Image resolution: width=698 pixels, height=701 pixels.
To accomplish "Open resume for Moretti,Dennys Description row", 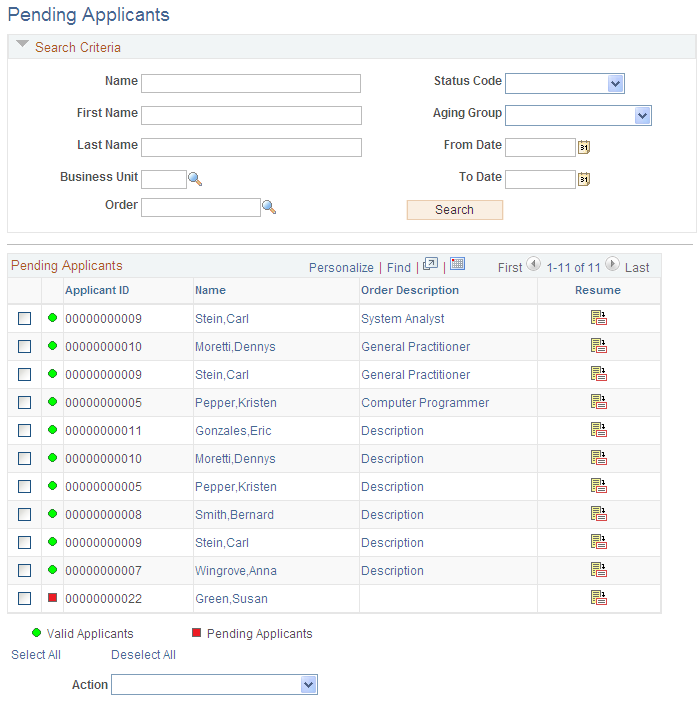I will click(599, 458).
